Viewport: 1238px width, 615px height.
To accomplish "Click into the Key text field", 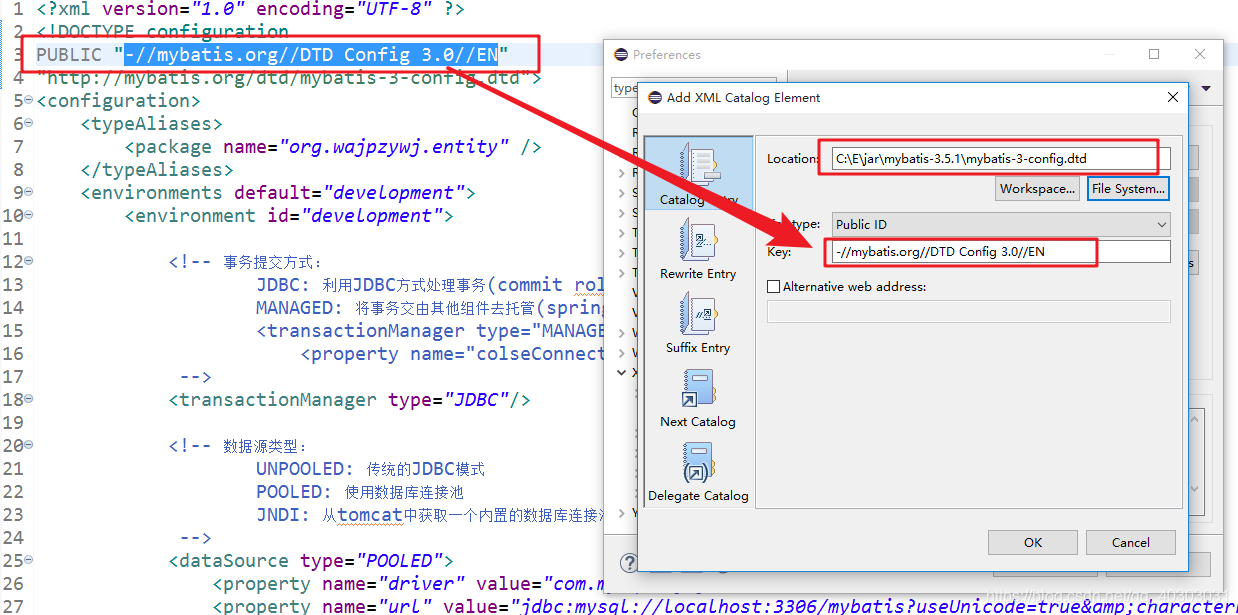I will click(x=1000, y=252).
